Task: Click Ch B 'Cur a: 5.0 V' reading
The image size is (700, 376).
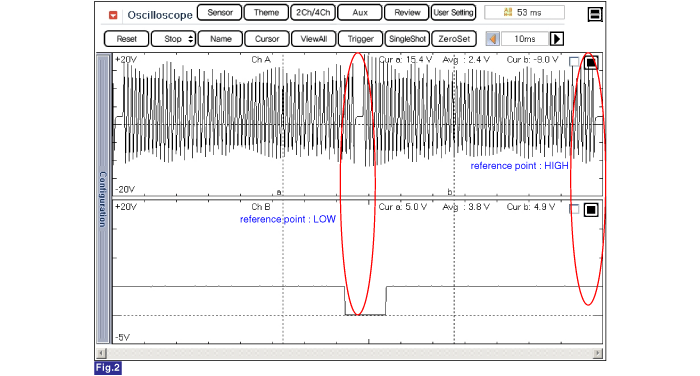Action: coord(403,207)
